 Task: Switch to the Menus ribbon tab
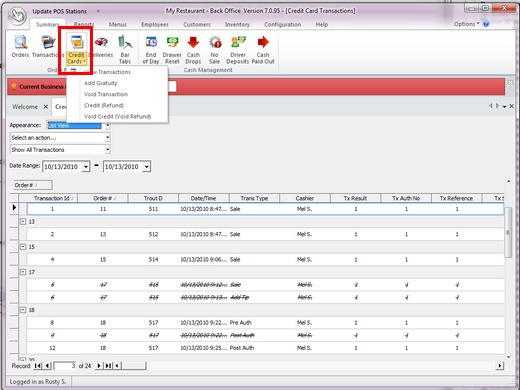coord(118,24)
